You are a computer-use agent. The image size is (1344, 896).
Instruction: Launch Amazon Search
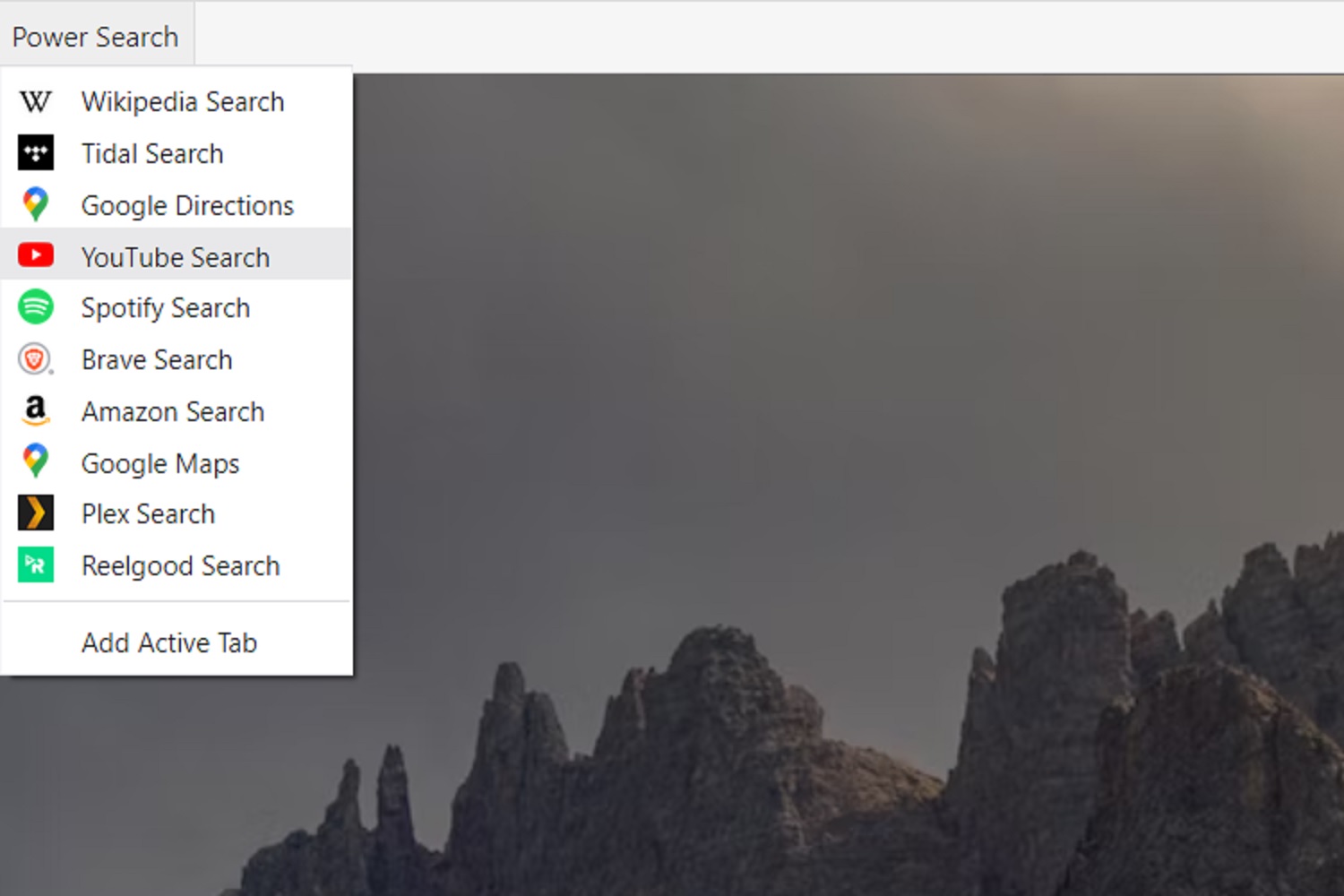click(173, 411)
